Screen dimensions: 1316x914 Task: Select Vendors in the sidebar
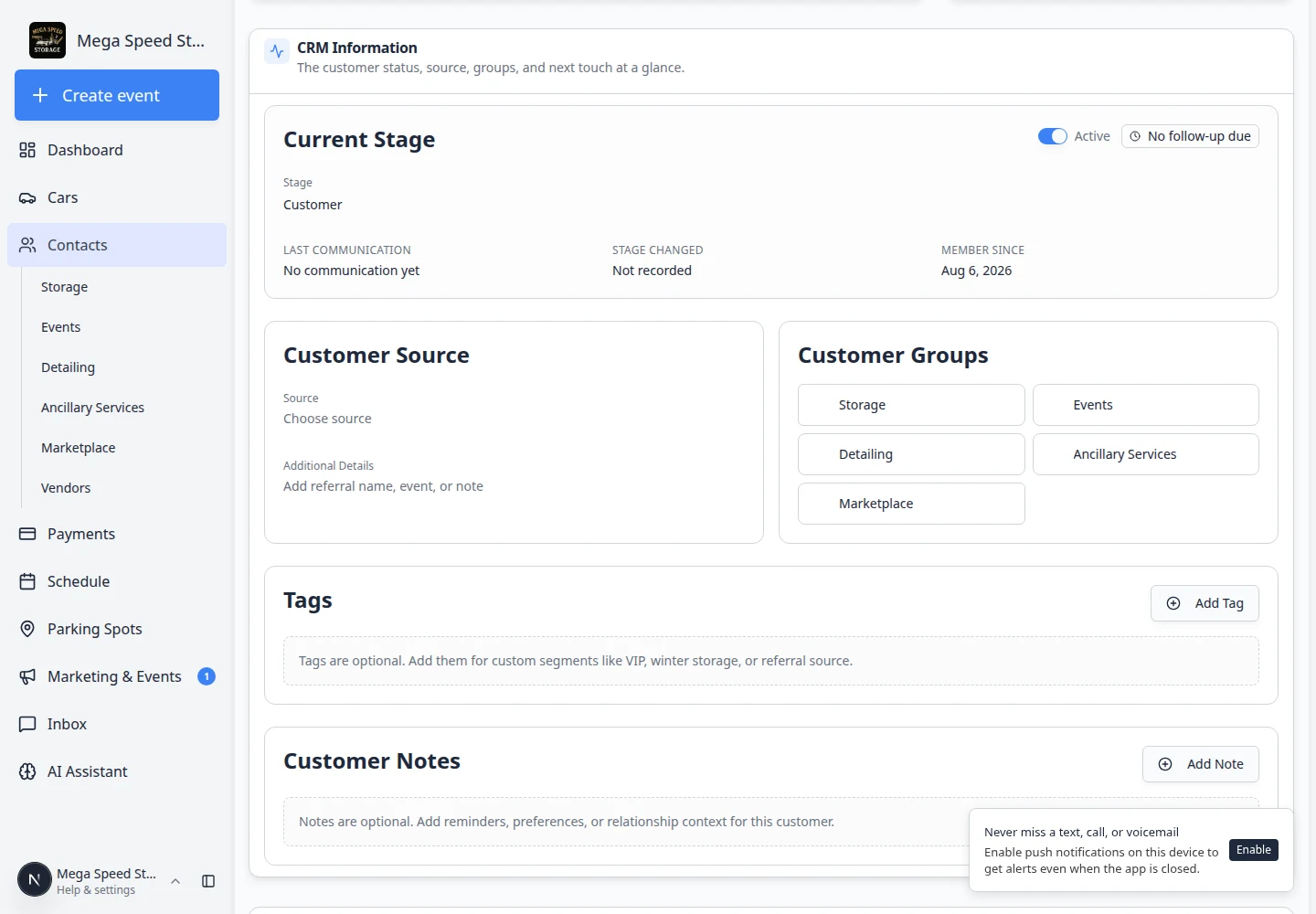(66, 488)
